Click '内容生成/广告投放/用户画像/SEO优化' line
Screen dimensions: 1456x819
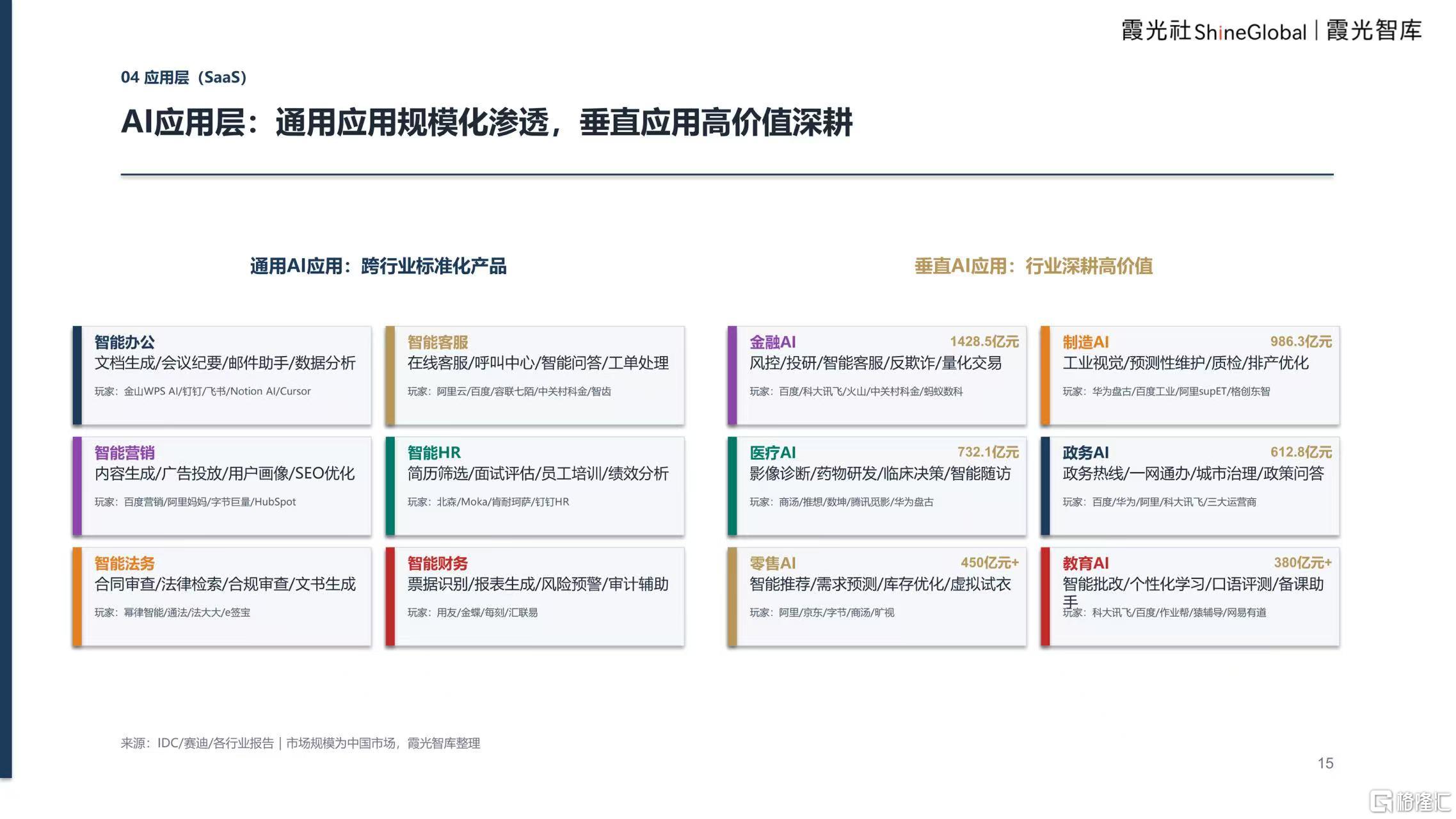tap(224, 474)
